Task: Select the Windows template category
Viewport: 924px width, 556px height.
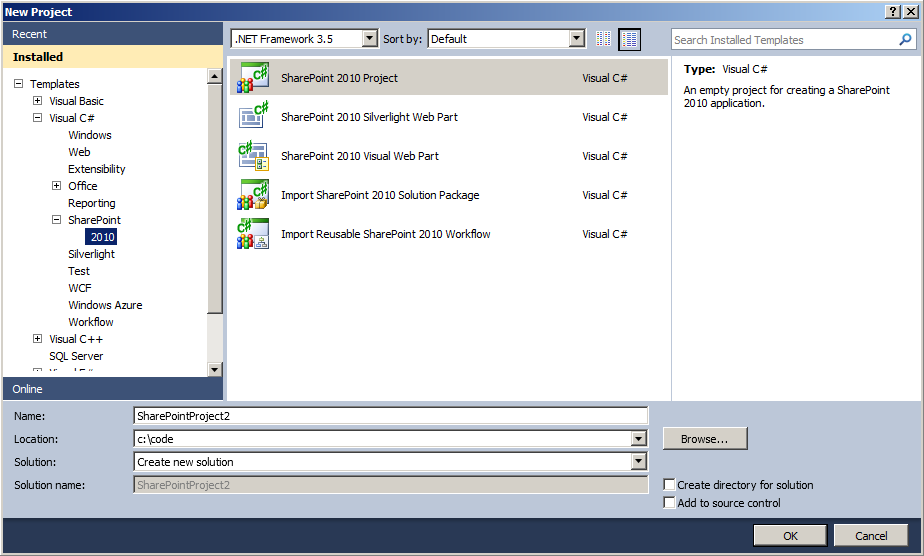Action: pyautogui.click(x=90, y=135)
